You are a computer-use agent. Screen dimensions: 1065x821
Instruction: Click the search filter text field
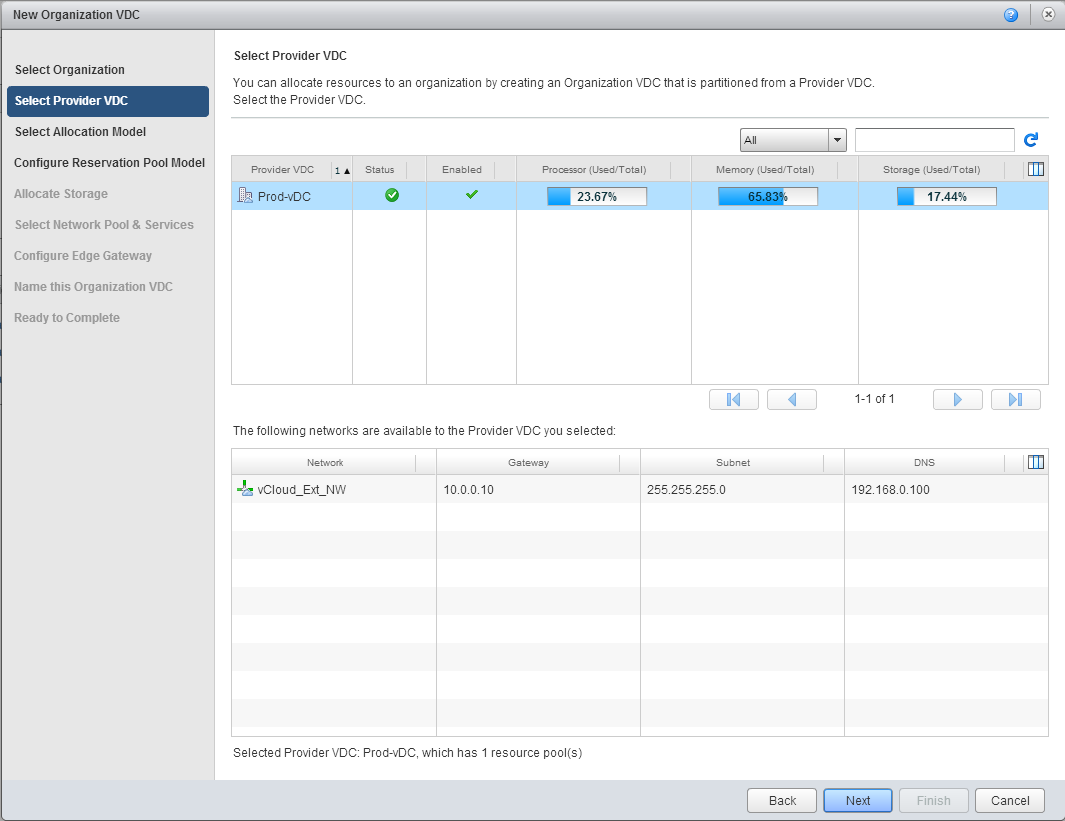click(934, 140)
